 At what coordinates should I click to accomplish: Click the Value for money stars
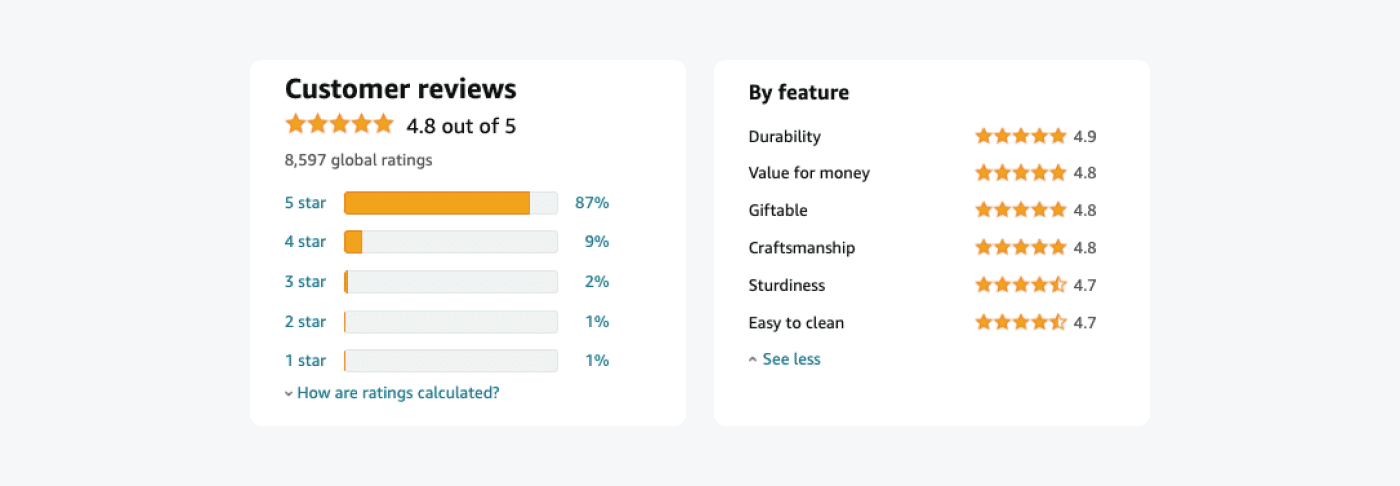pos(1021,173)
